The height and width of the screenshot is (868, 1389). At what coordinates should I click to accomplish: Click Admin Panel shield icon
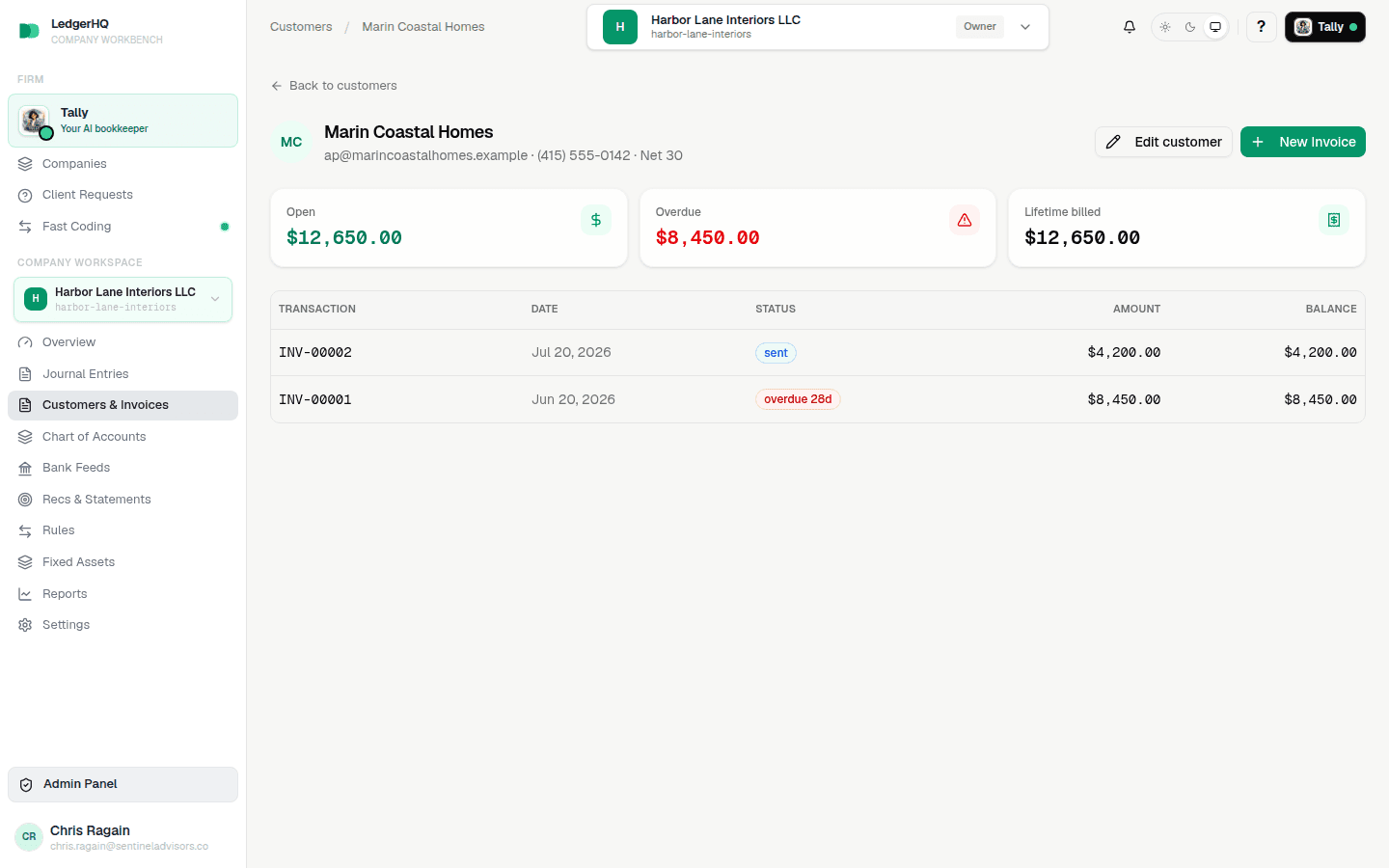(26, 785)
